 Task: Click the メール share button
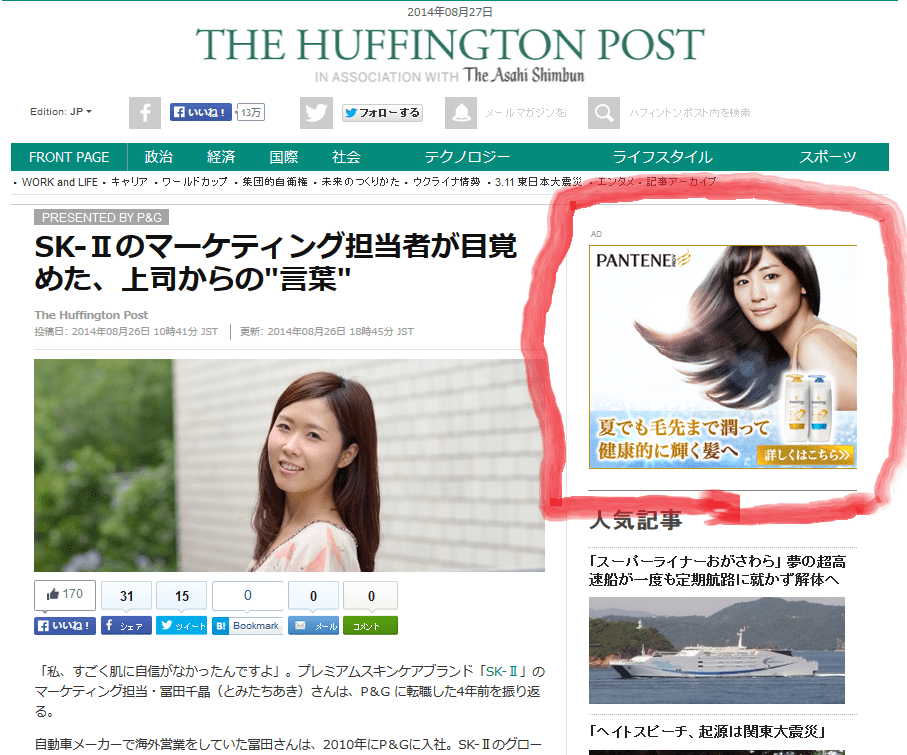(314, 626)
